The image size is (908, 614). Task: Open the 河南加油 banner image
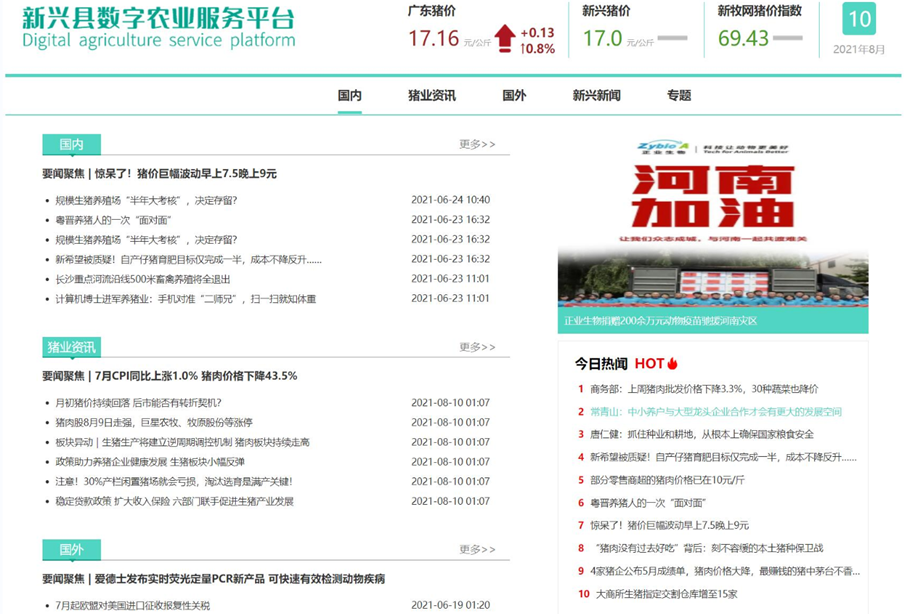click(x=712, y=232)
